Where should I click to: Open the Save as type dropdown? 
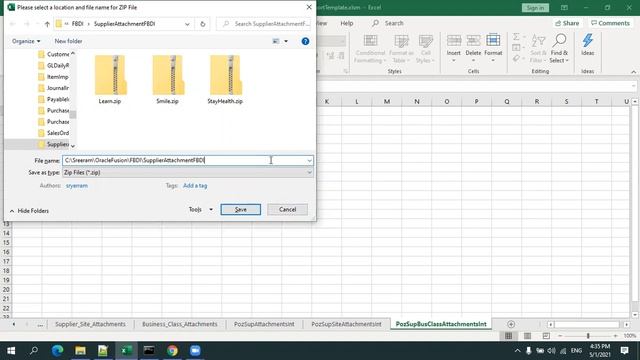click(188, 173)
